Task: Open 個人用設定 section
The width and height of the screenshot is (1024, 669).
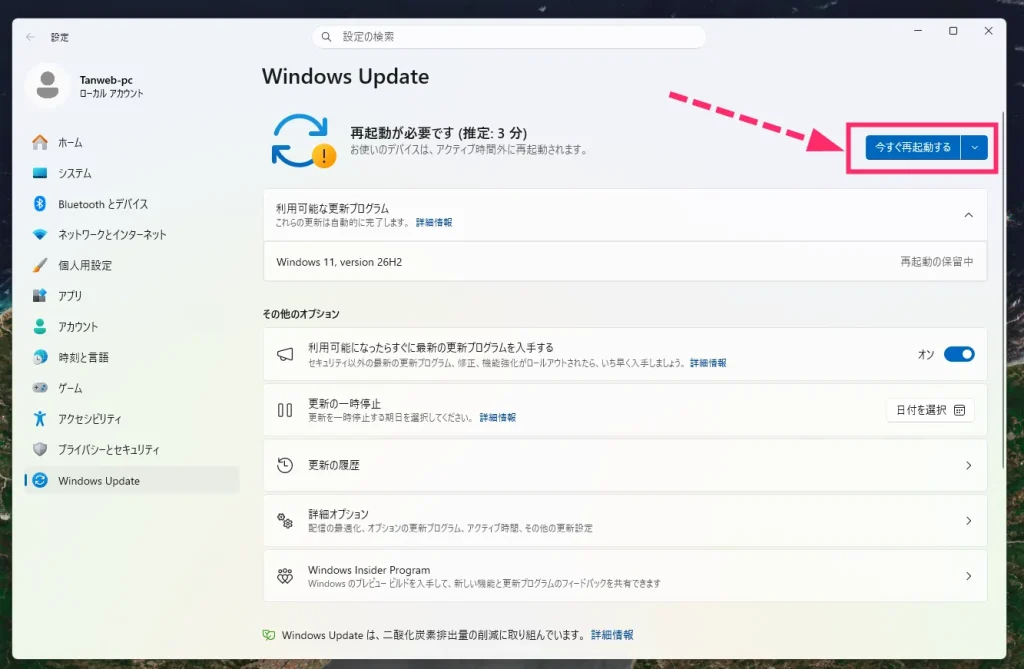Action: point(133,265)
